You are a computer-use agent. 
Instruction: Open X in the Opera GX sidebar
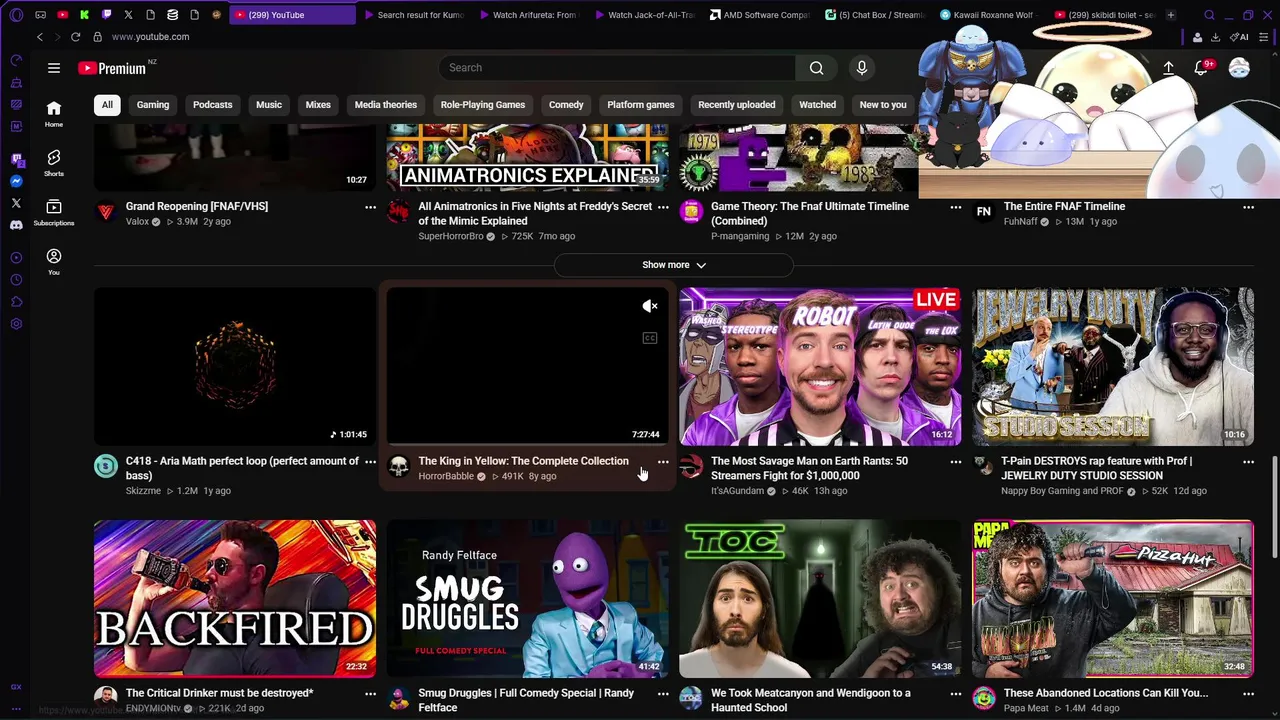coord(16,203)
